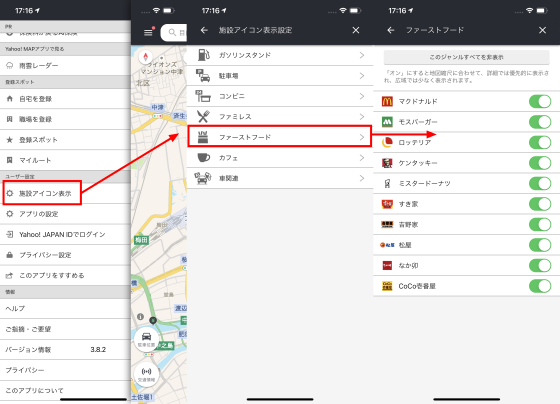This screenshot has width=560, height=404.
Task: Open プライバシー設定 menu item
Action: [65, 255]
